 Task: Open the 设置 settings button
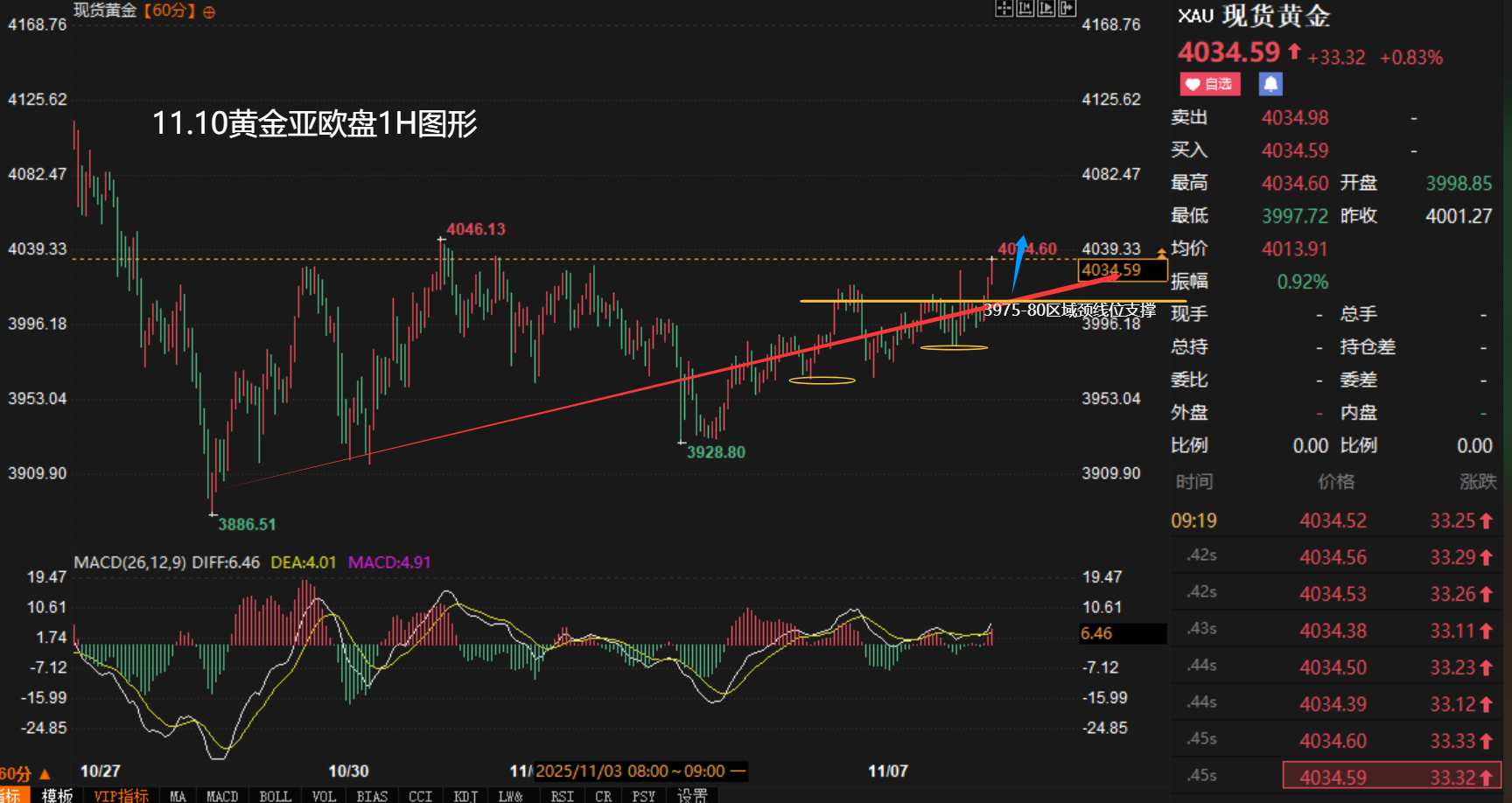tap(692, 795)
